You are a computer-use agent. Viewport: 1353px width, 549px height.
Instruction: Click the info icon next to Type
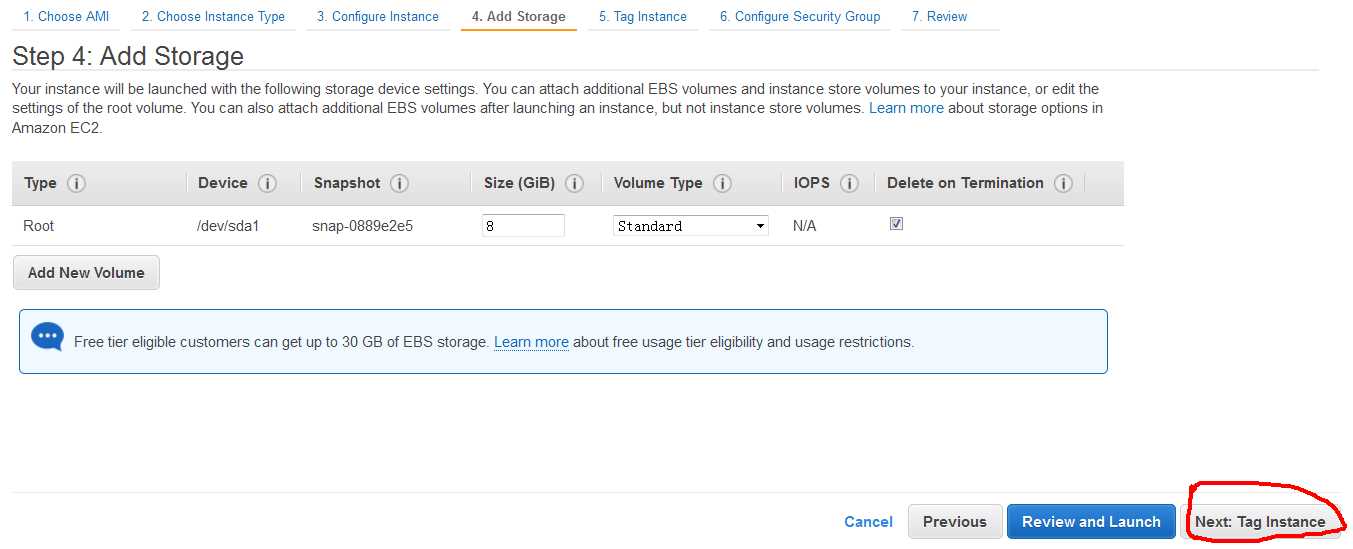pos(77,183)
